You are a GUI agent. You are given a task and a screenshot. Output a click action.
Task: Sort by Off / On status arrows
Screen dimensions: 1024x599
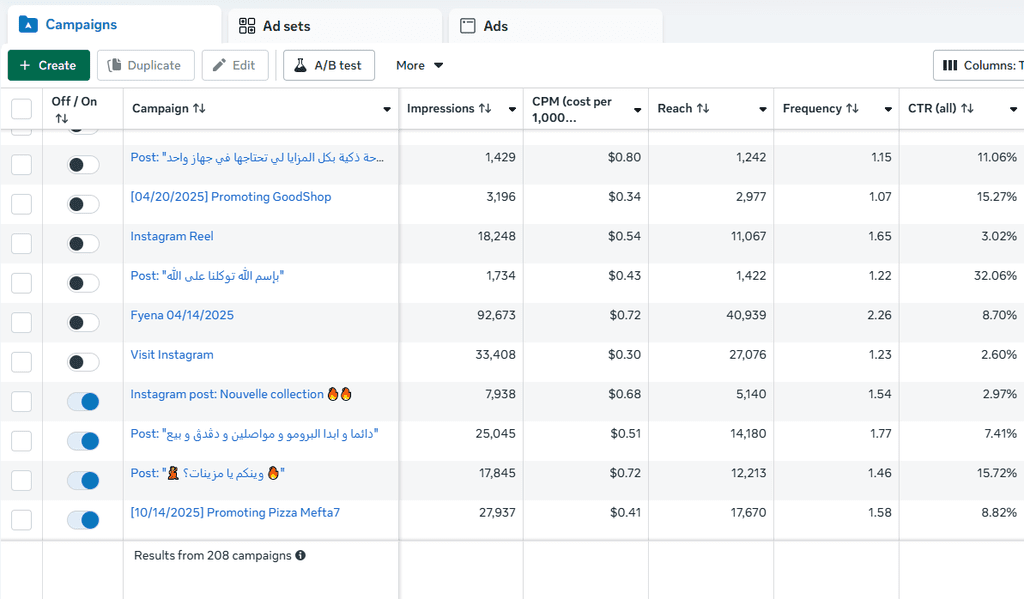61,119
